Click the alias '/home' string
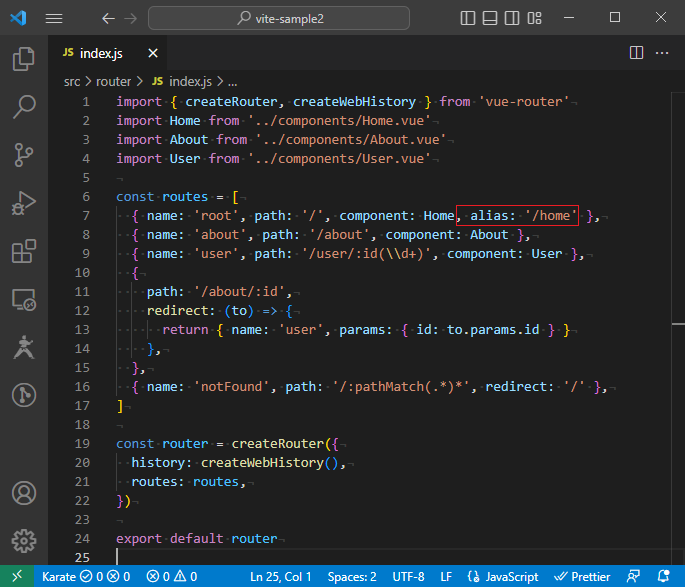Screen dimensions: 685x587 coord(551,216)
